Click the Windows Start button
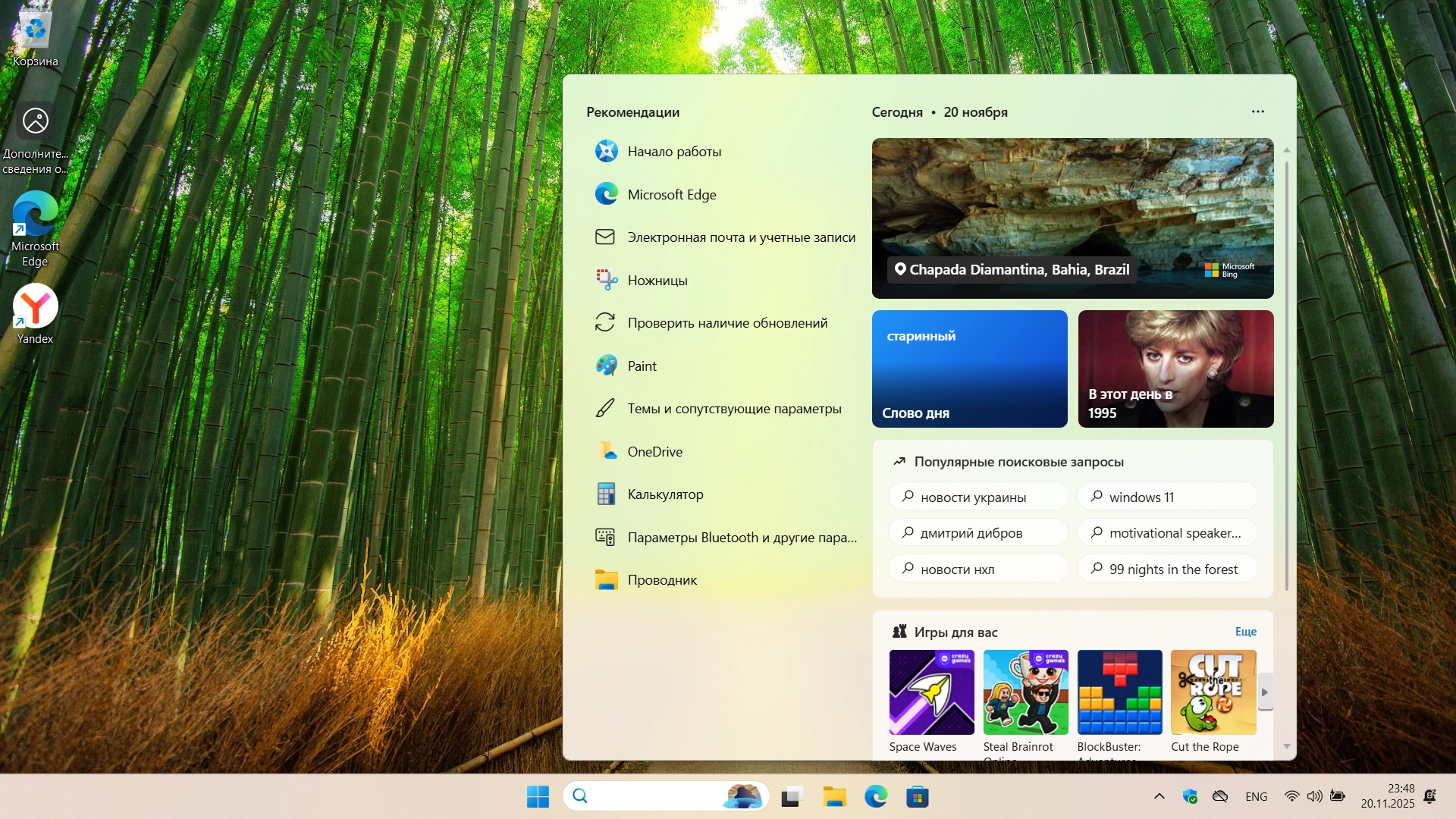Viewport: 1456px width, 819px height. pyautogui.click(x=538, y=796)
